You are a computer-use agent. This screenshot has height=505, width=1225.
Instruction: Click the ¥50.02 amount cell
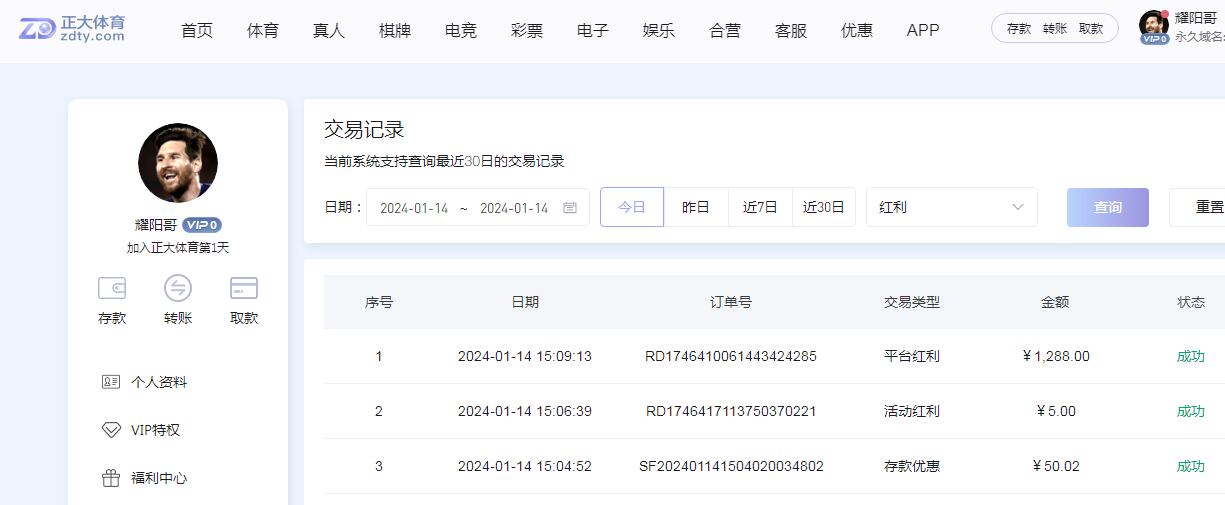click(1056, 466)
